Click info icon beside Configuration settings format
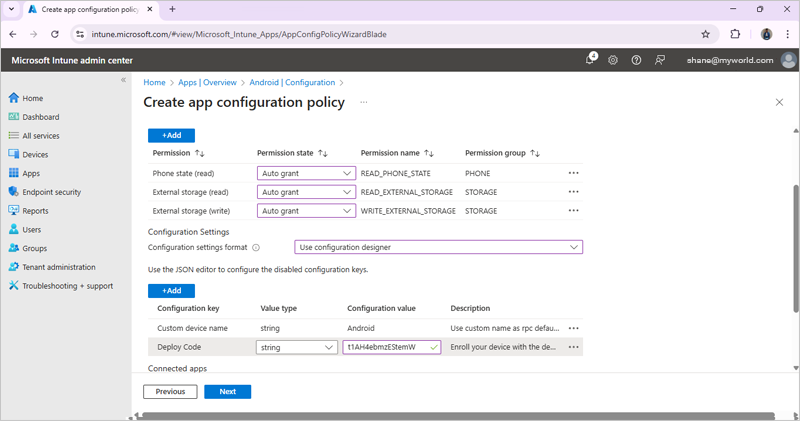The width and height of the screenshot is (800, 421). (x=256, y=248)
